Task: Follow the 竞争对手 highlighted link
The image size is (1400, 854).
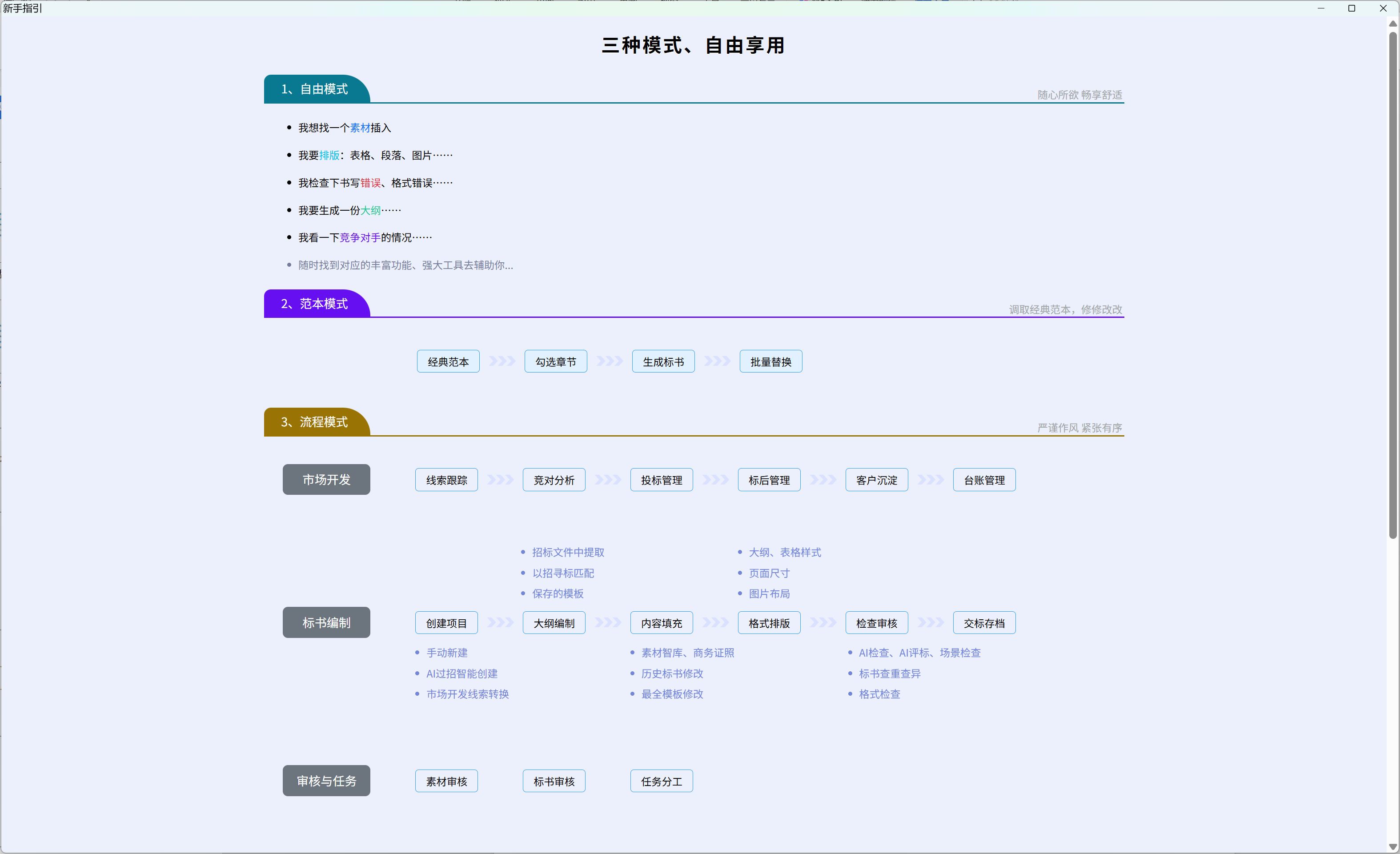Action: pos(360,237)
